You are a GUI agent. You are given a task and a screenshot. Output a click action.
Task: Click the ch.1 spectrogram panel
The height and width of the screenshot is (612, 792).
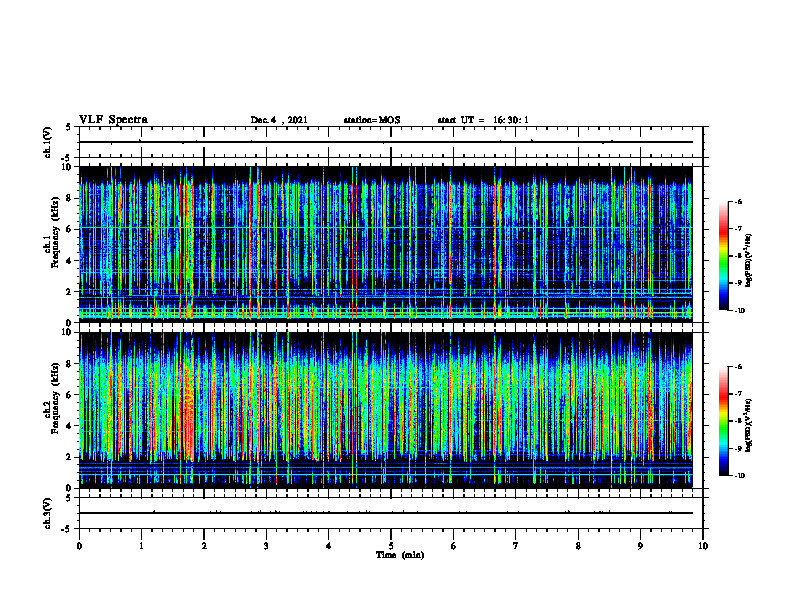pos(386,244)
